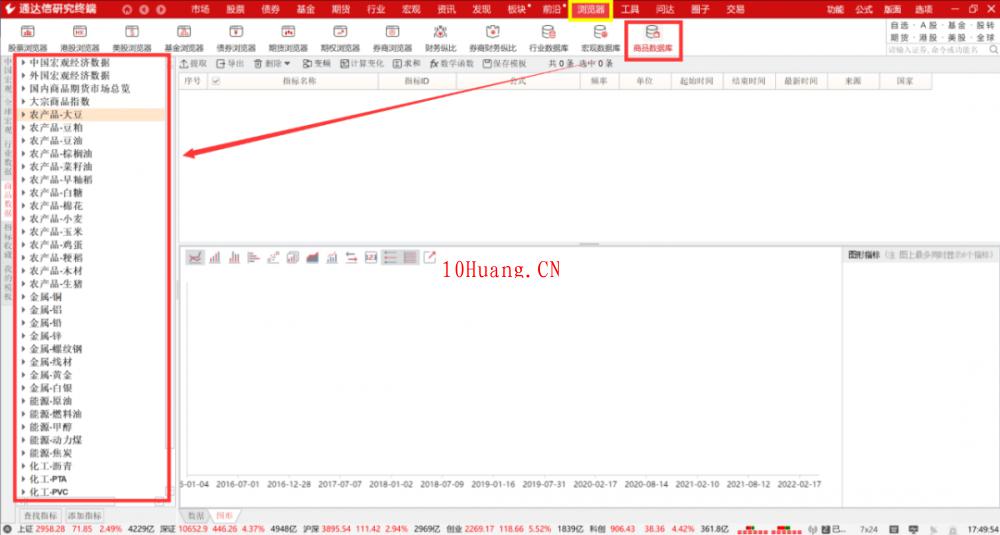
Task: Click the 查找指标 button
Action: (x=40, y=515)
